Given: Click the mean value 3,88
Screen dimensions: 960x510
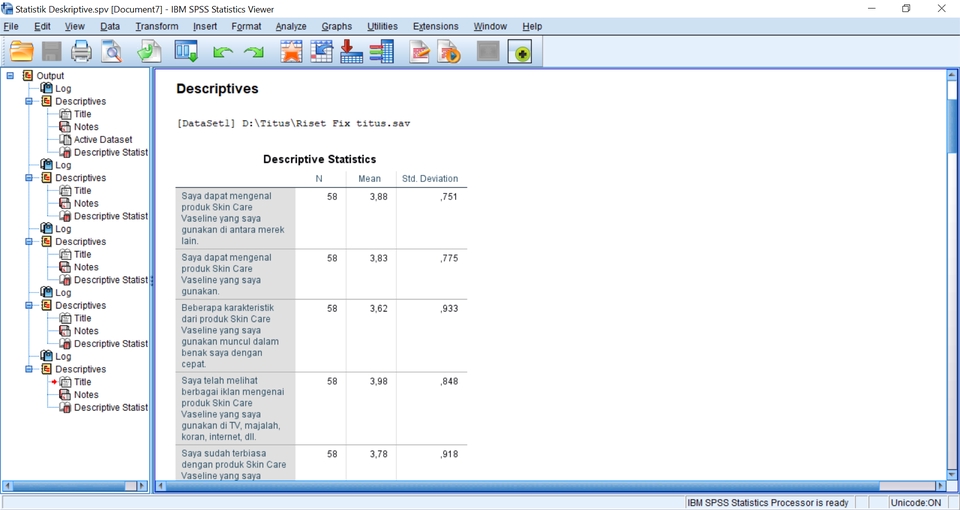Looking at the screenshot, I should click(378, 197).
